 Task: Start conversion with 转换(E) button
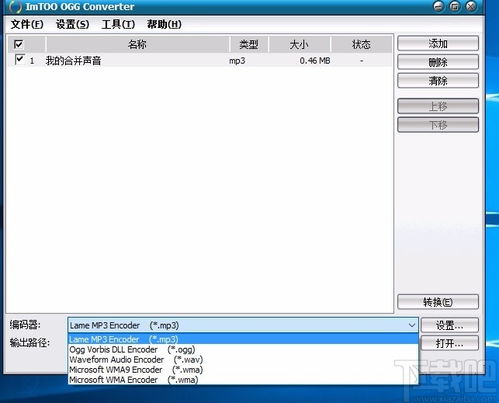(438, 302)
